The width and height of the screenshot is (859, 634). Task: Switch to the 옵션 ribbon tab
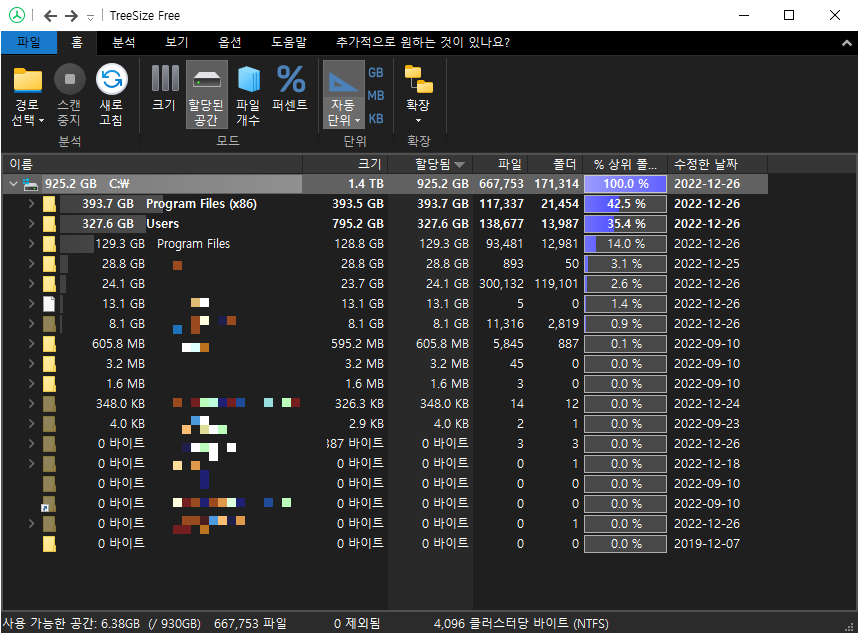tap(230, 42)
